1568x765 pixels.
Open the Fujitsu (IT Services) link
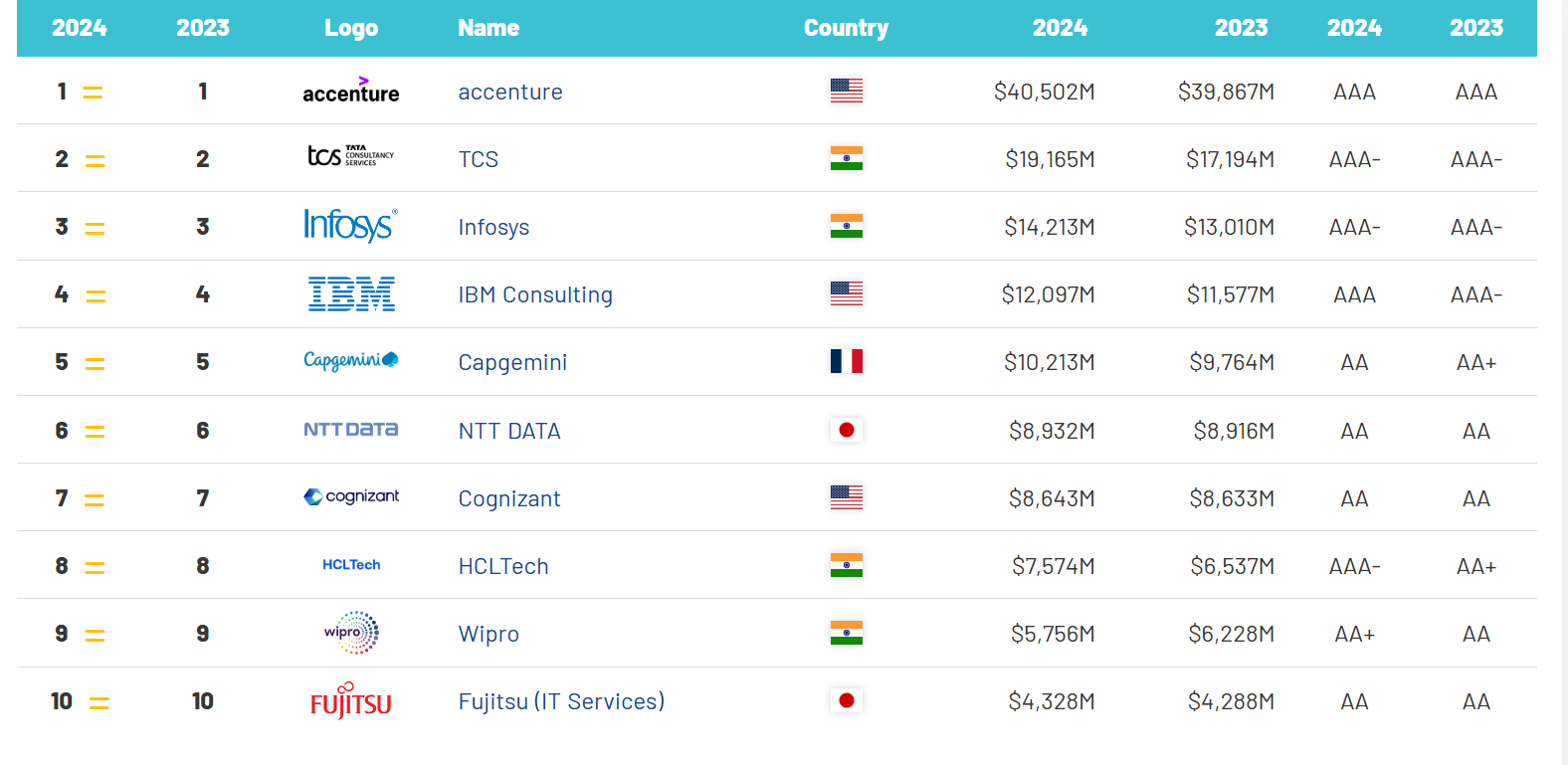coord(561,701)
